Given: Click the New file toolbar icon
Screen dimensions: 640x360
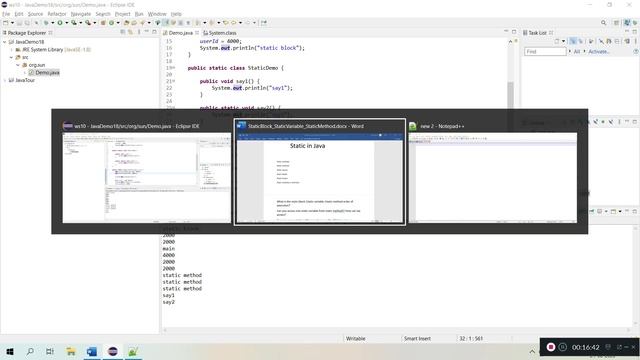Looking at the screenshot, I should (6, 23).
